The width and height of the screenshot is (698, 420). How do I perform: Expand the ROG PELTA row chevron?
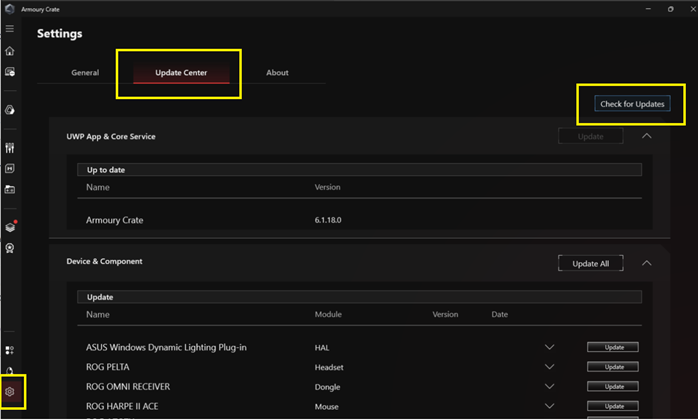[x=550, y=367]
